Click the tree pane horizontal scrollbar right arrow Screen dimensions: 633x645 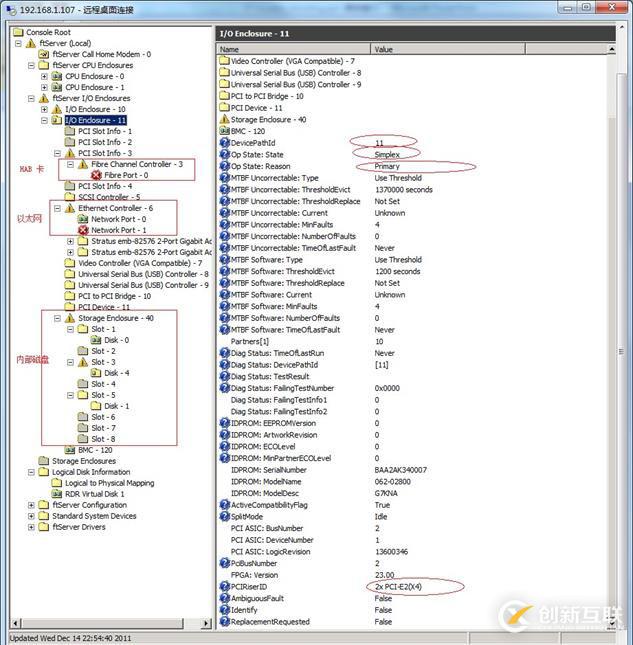pos(207,624)
